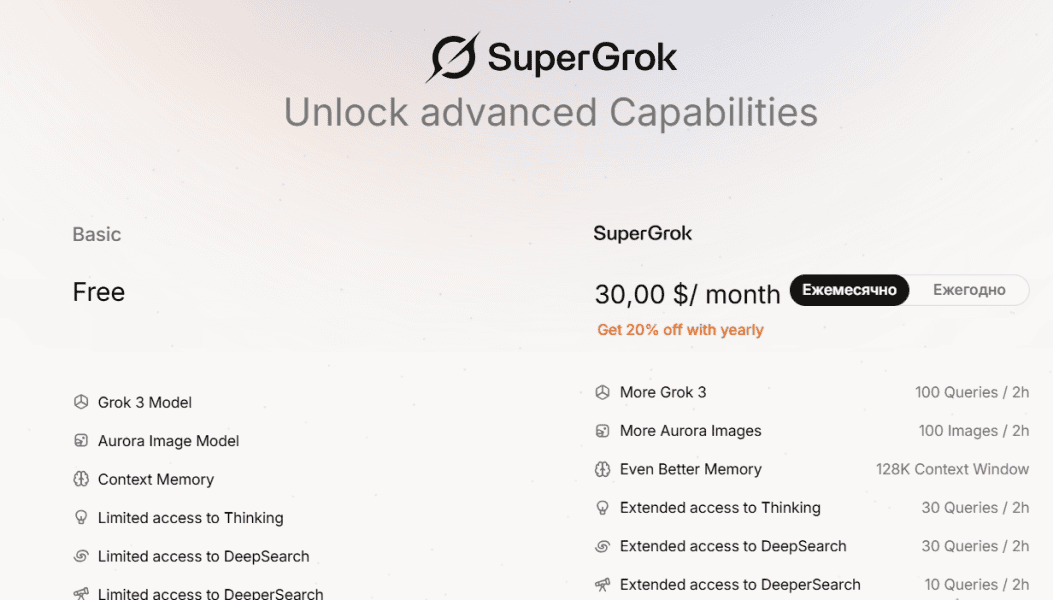Image resolution: width=1053 pixels, height=600 pixels.
Task: Click the Aurora Image Model icon
Action: 81,441
